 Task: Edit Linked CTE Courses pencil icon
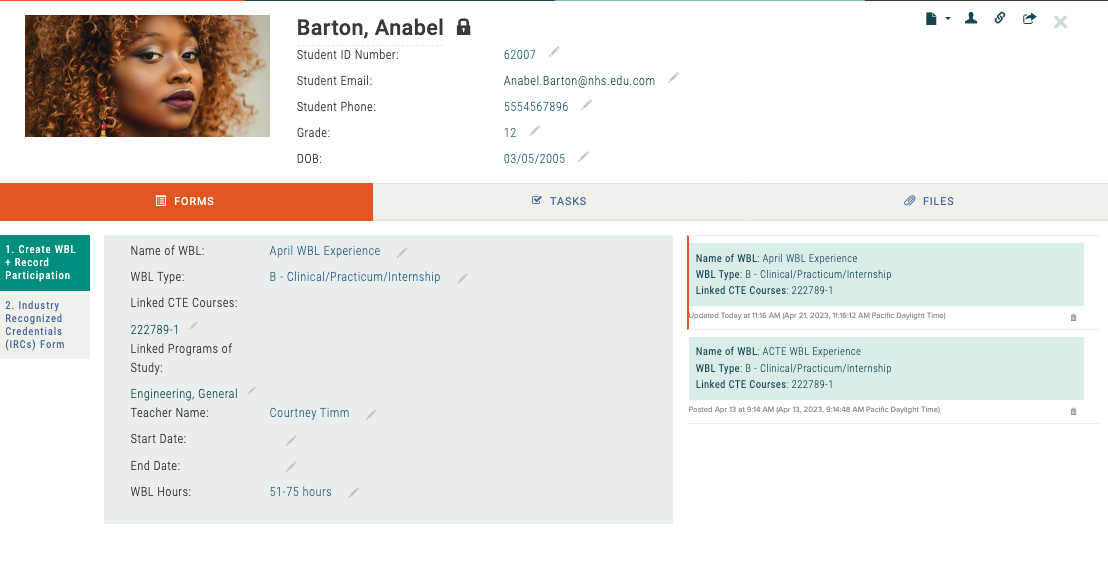point(193,326)
